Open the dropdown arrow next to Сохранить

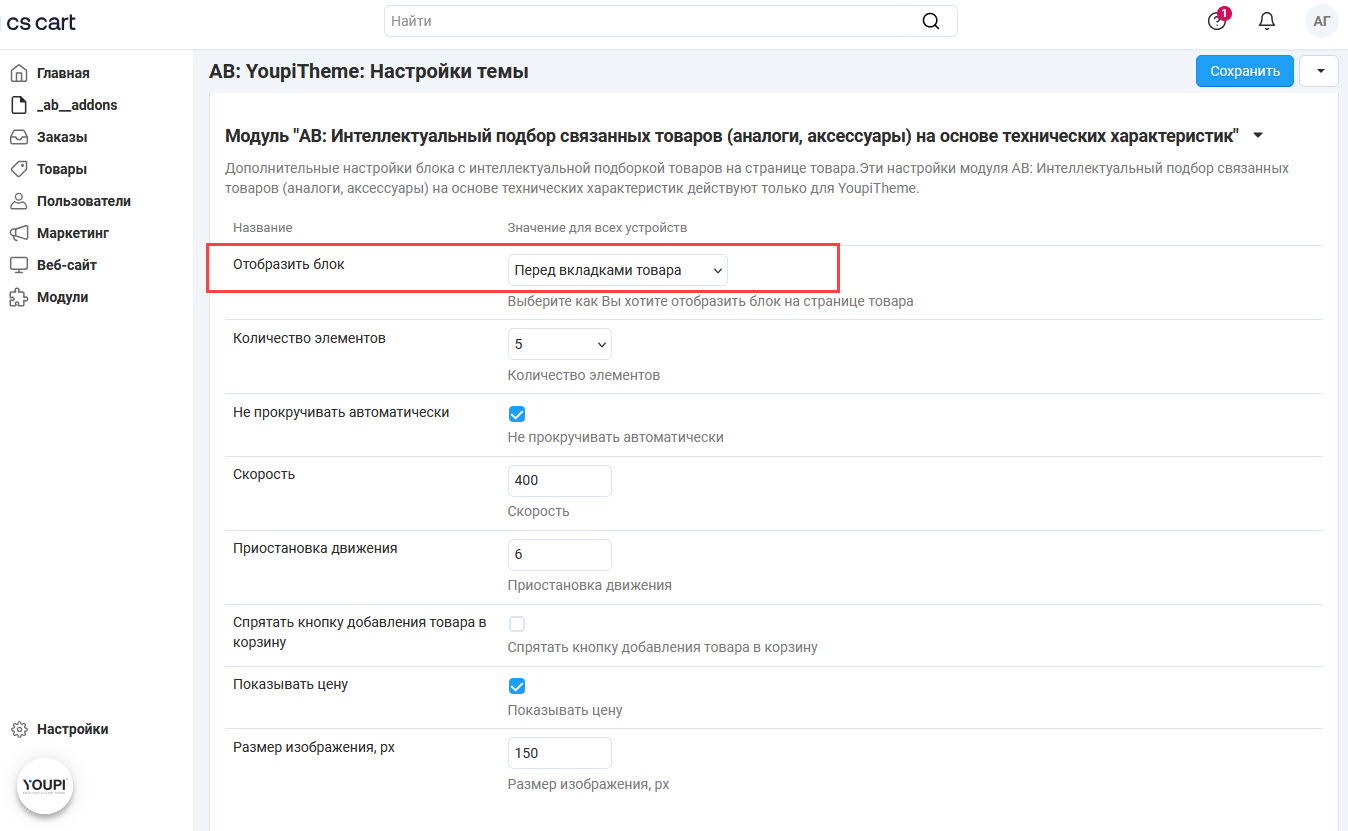pos(1319,71)
